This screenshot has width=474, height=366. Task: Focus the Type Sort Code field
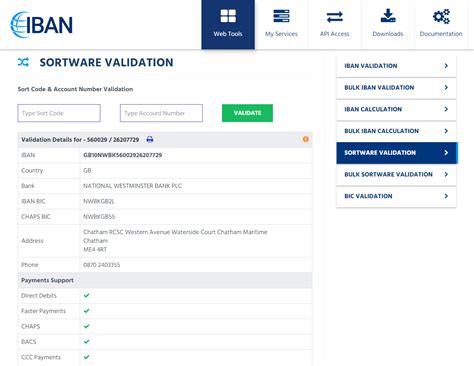point(59,113)
